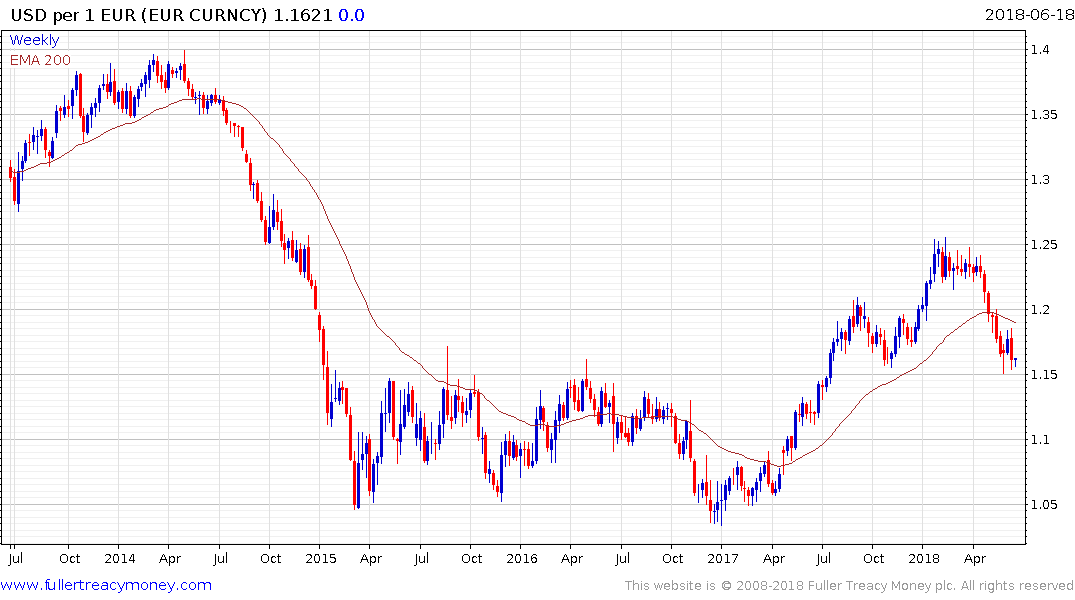Click the 'Oct' label before 2018
1075x600 pixels.
pos(873,559)
